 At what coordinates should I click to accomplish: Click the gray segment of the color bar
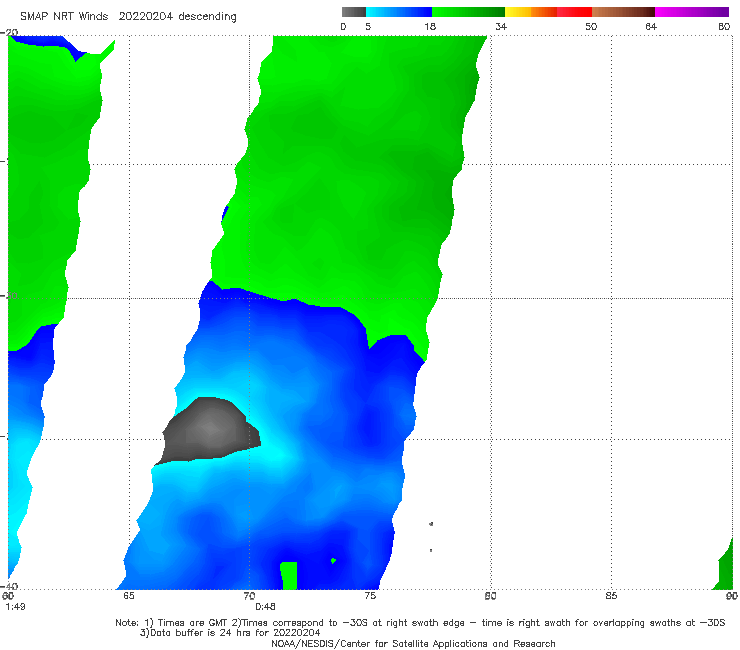pyautogui.click(x=354, y=12)
